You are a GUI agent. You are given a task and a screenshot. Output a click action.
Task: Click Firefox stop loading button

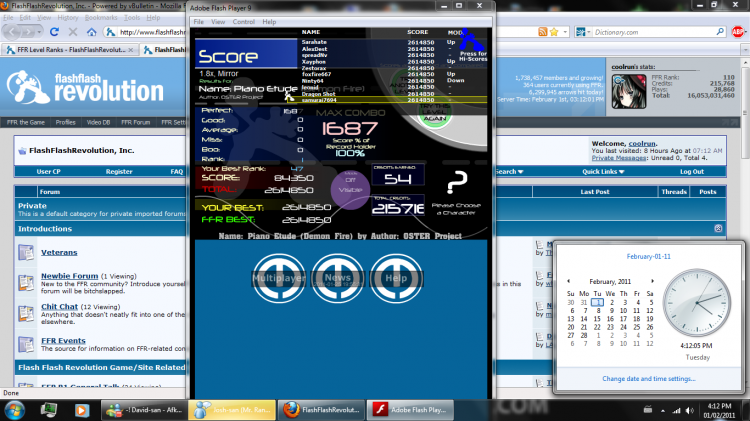tap(73, 32)
